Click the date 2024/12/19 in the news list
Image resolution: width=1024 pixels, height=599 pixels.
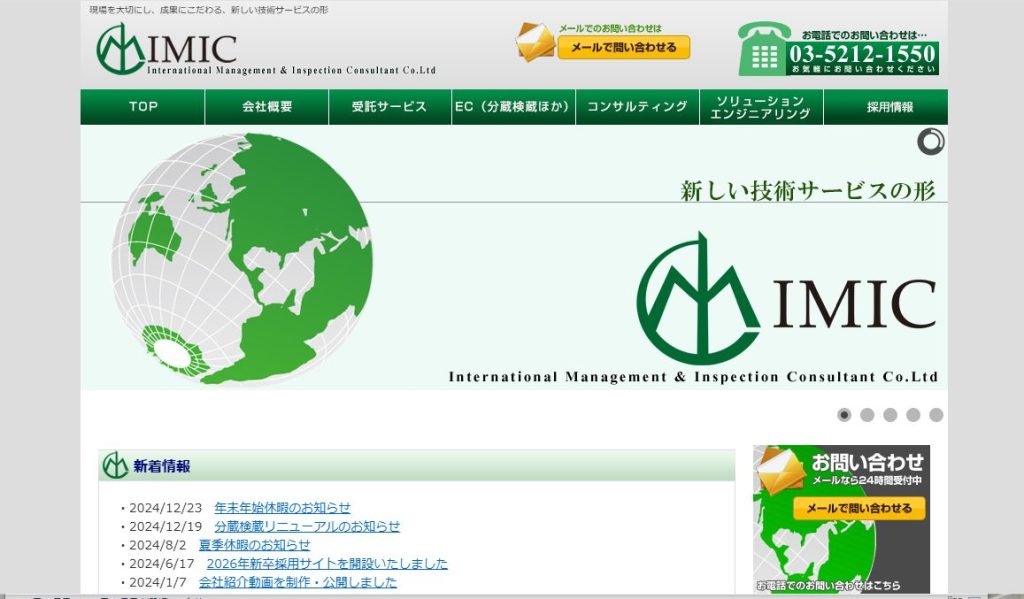point(166,526)
